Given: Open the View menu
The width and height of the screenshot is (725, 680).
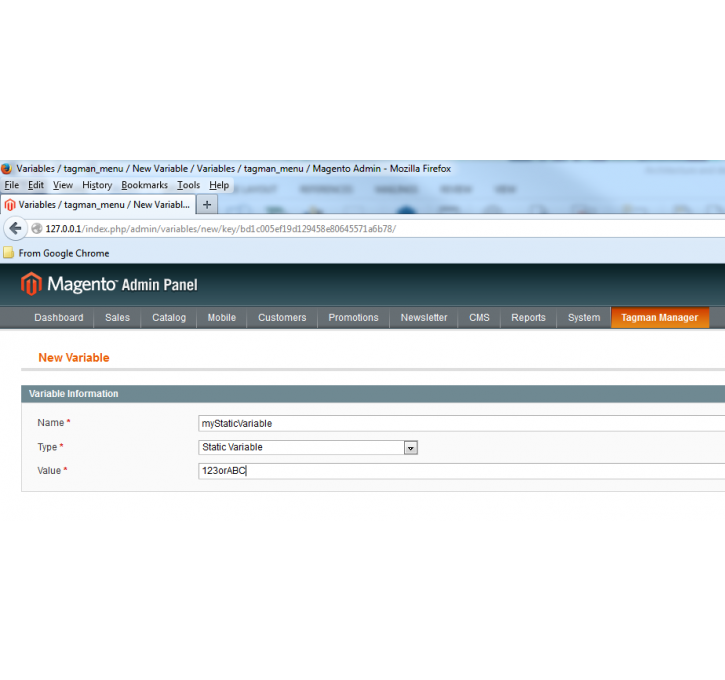Looking at the screenshot, I should coord(63,185).
